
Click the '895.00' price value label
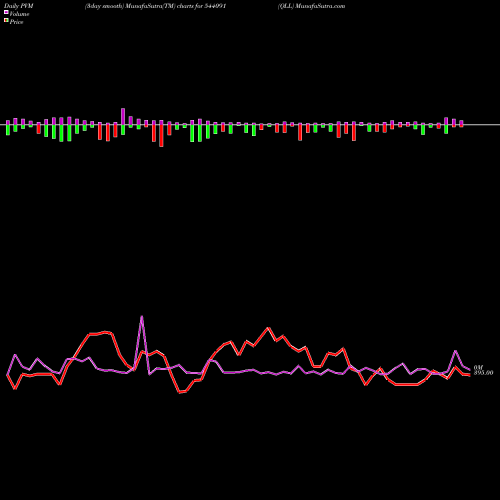coord(483,373)
